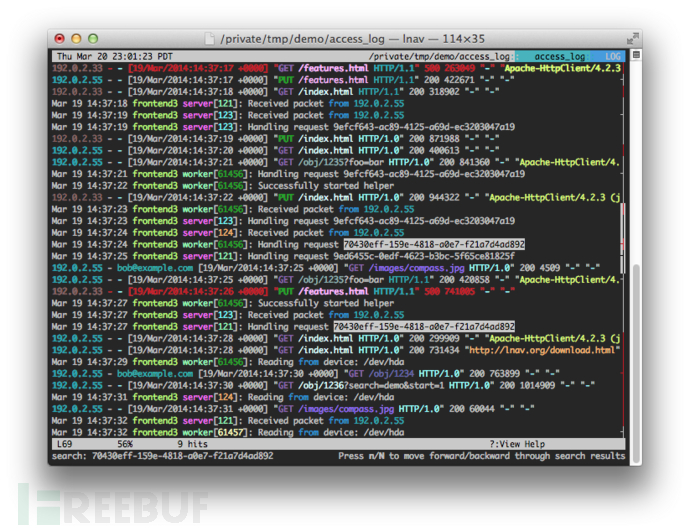Click server[124] on the 14:37:24 line
Screen dimensions: 690x532
210,233
